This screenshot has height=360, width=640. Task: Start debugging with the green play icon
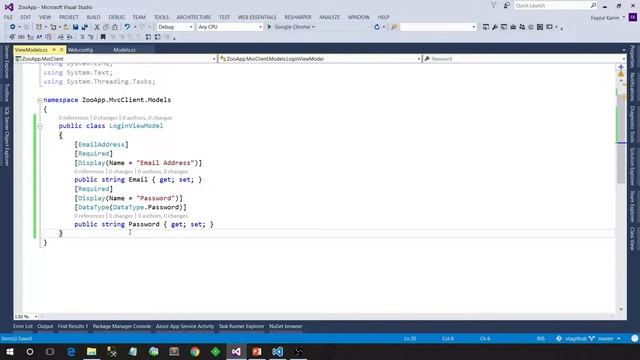click(x=269, y=27)
